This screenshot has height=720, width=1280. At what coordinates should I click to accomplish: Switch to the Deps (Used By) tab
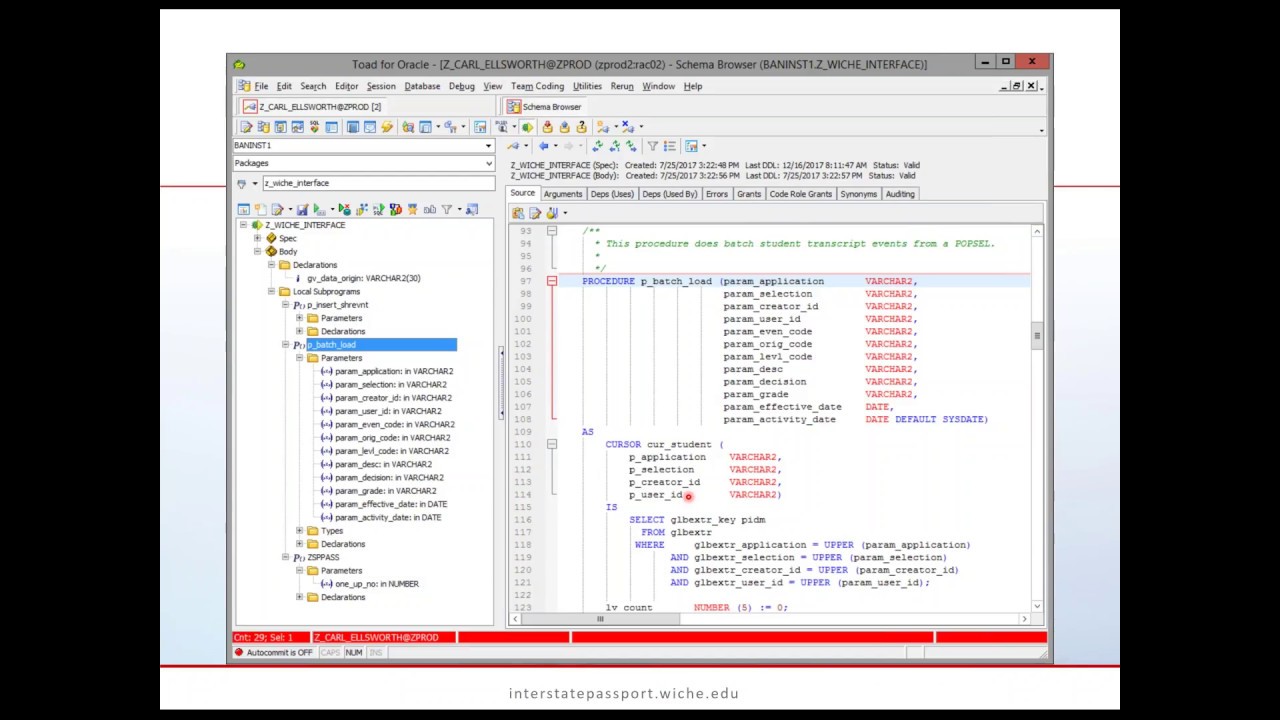click(x=669, y=194)
